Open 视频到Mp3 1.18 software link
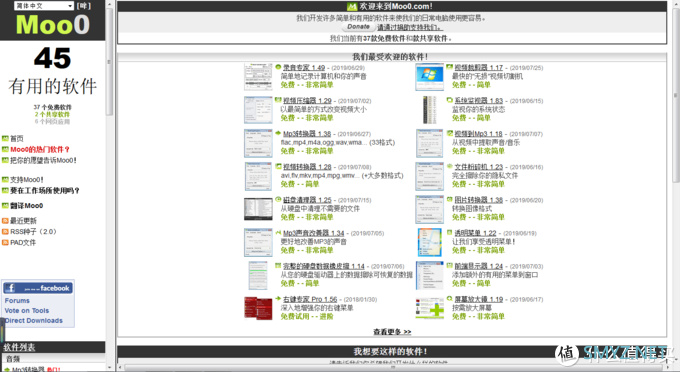The height and width of the screenshot is (372, 680). click(x=478, y=134)
